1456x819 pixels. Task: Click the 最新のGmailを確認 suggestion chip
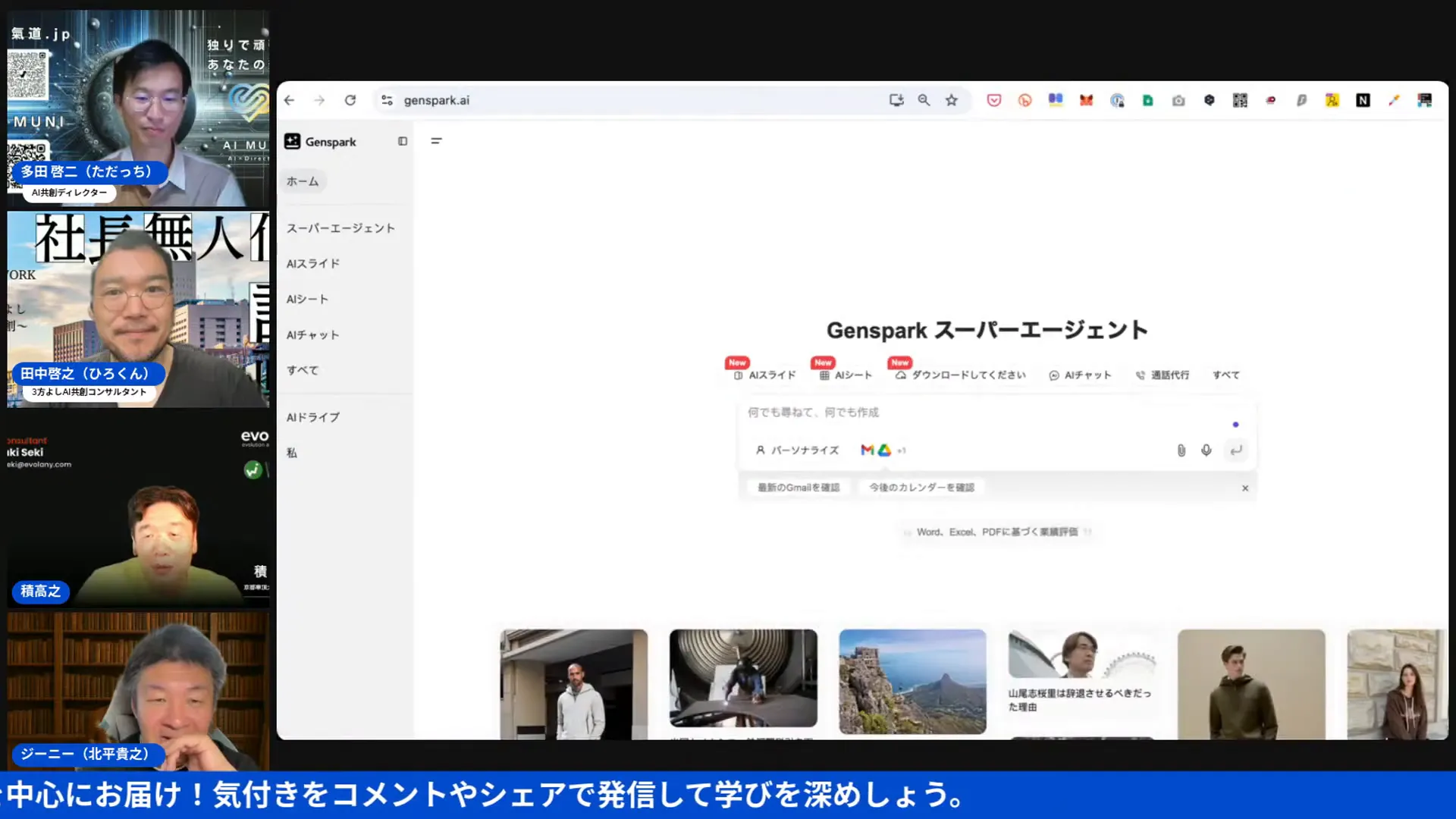tap(799, 488)
